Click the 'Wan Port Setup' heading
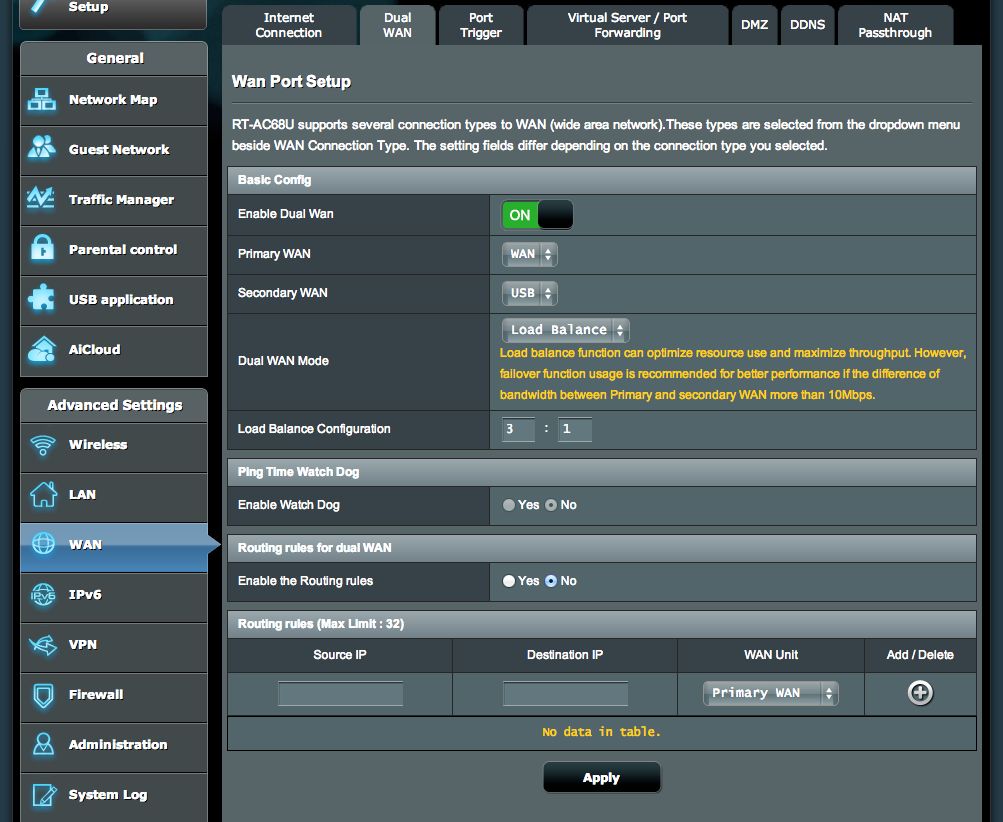Viewport: 1003px width, 822px height. [291, 81]
